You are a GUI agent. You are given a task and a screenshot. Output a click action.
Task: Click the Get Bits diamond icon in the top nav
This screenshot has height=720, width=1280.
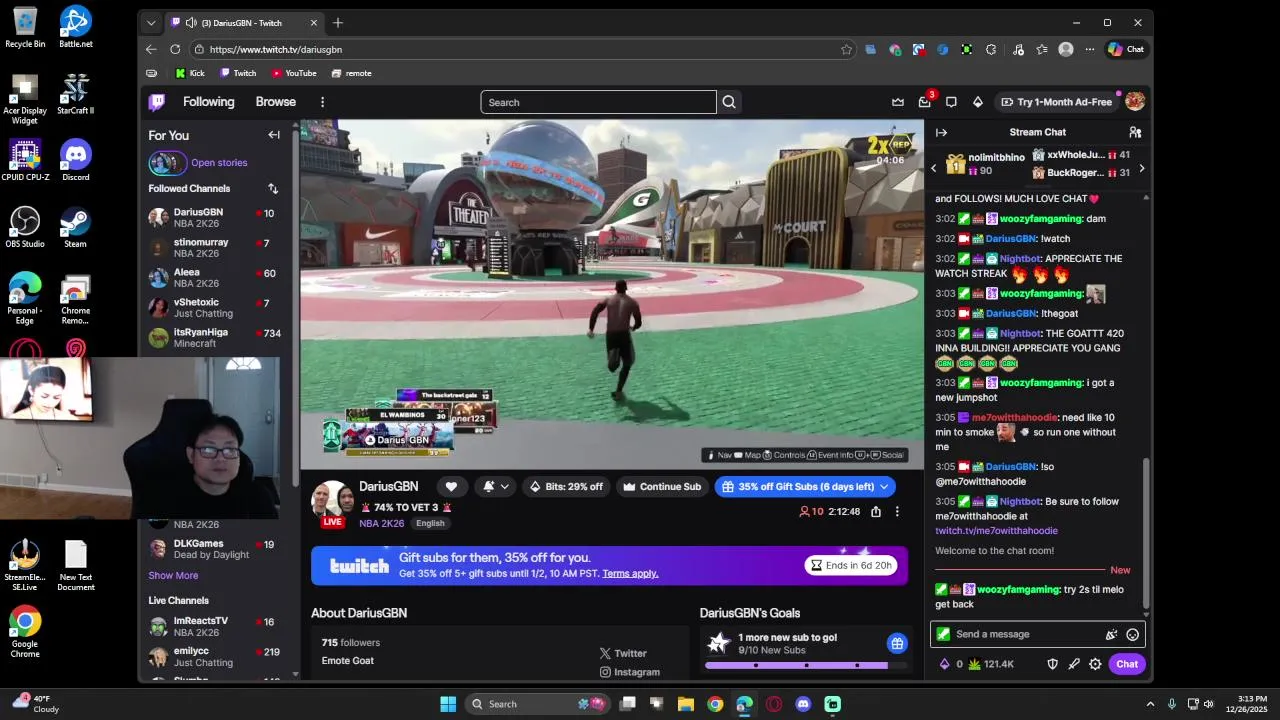978,102
